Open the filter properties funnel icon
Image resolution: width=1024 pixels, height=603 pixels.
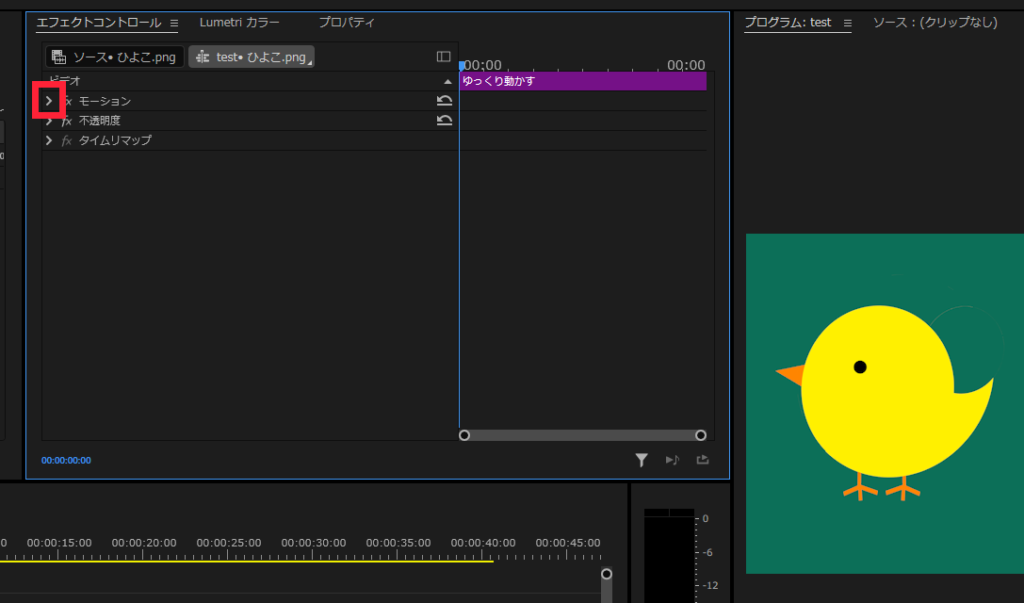point(641,461)
